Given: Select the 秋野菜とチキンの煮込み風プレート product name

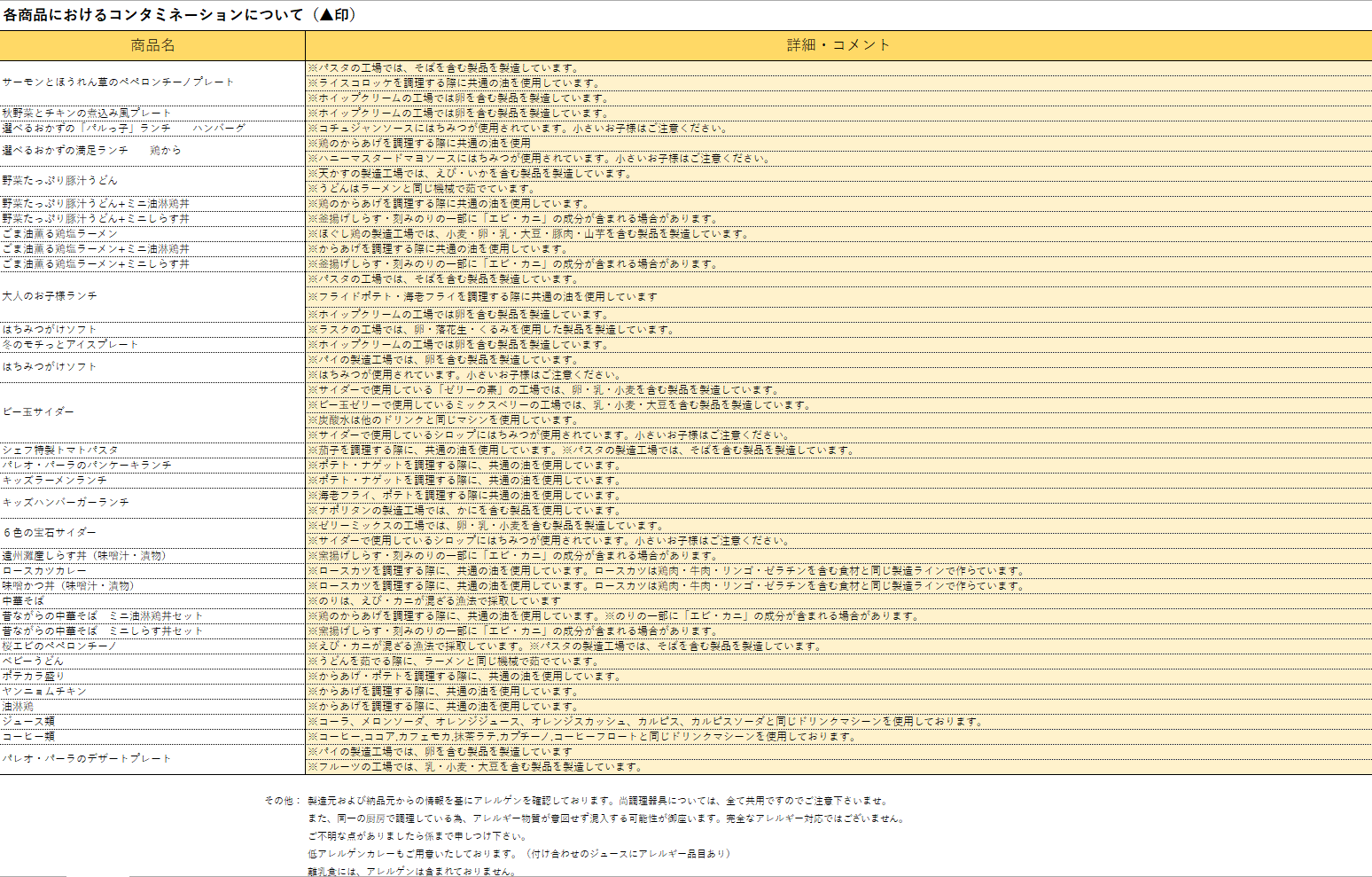Looking at the screenshot, I should tap(87, 114).
